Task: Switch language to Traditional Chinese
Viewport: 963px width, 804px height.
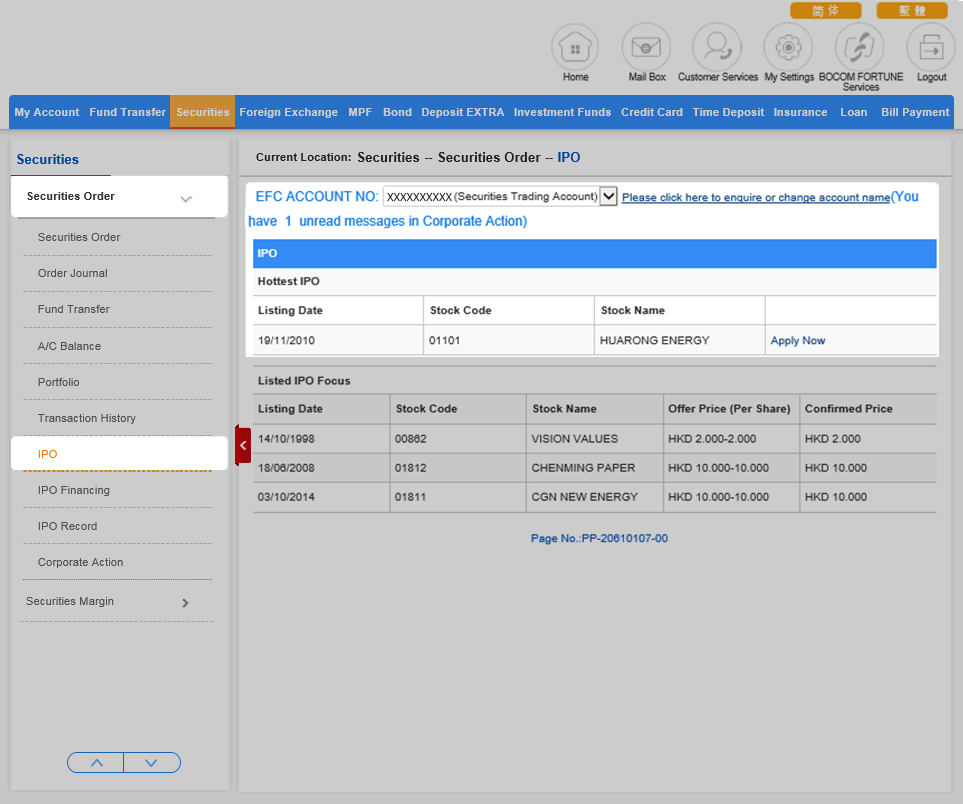Action: click(912, 11)
